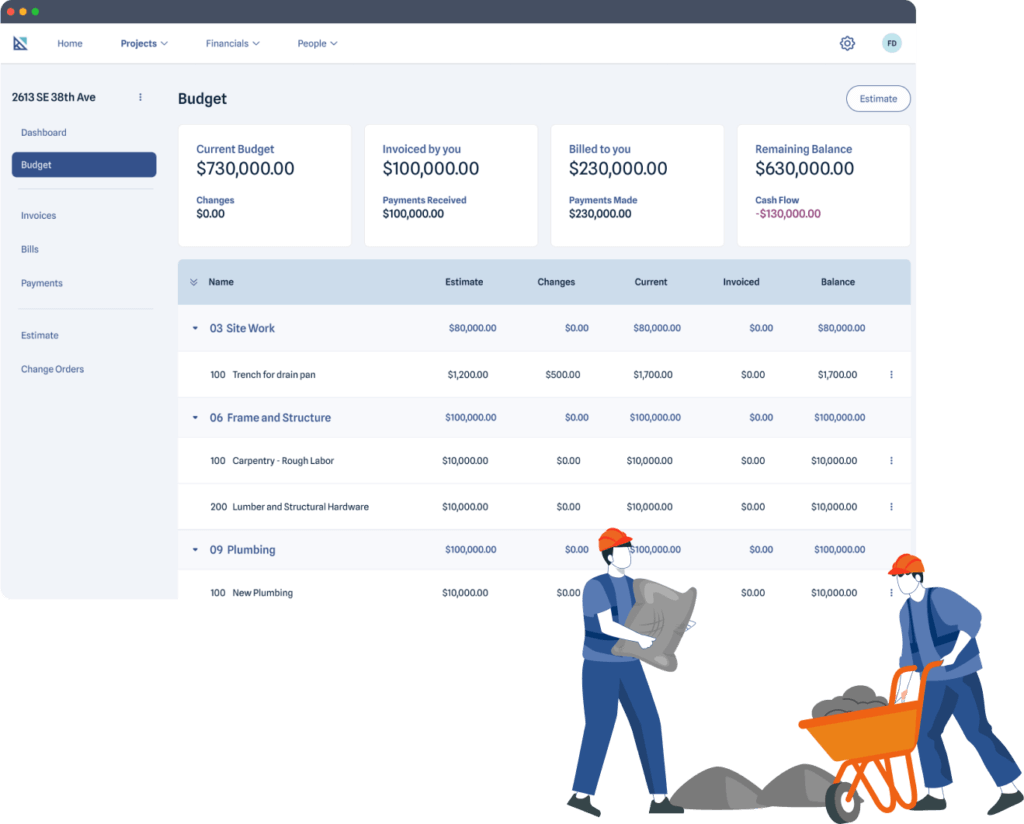Collapse the 09 Plumbing section
The height and width of the screenshot is (824, 1024).
pos(195,549)
